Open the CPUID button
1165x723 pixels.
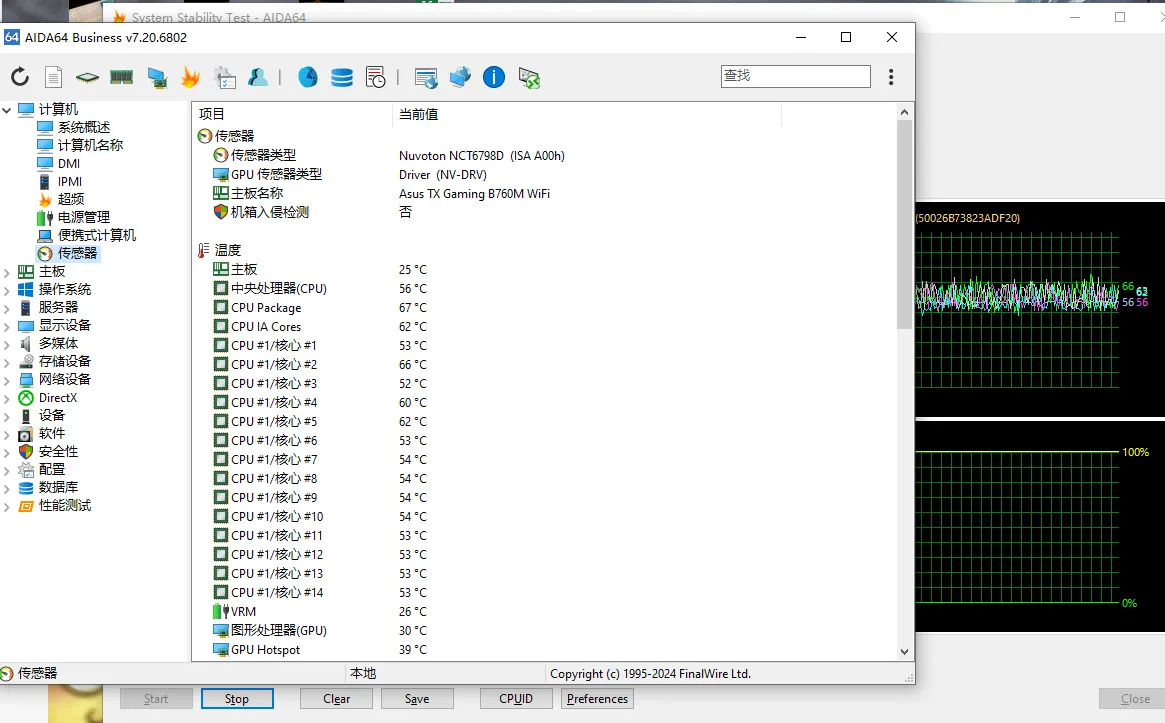pyautogui.click(x=516, y=698)
